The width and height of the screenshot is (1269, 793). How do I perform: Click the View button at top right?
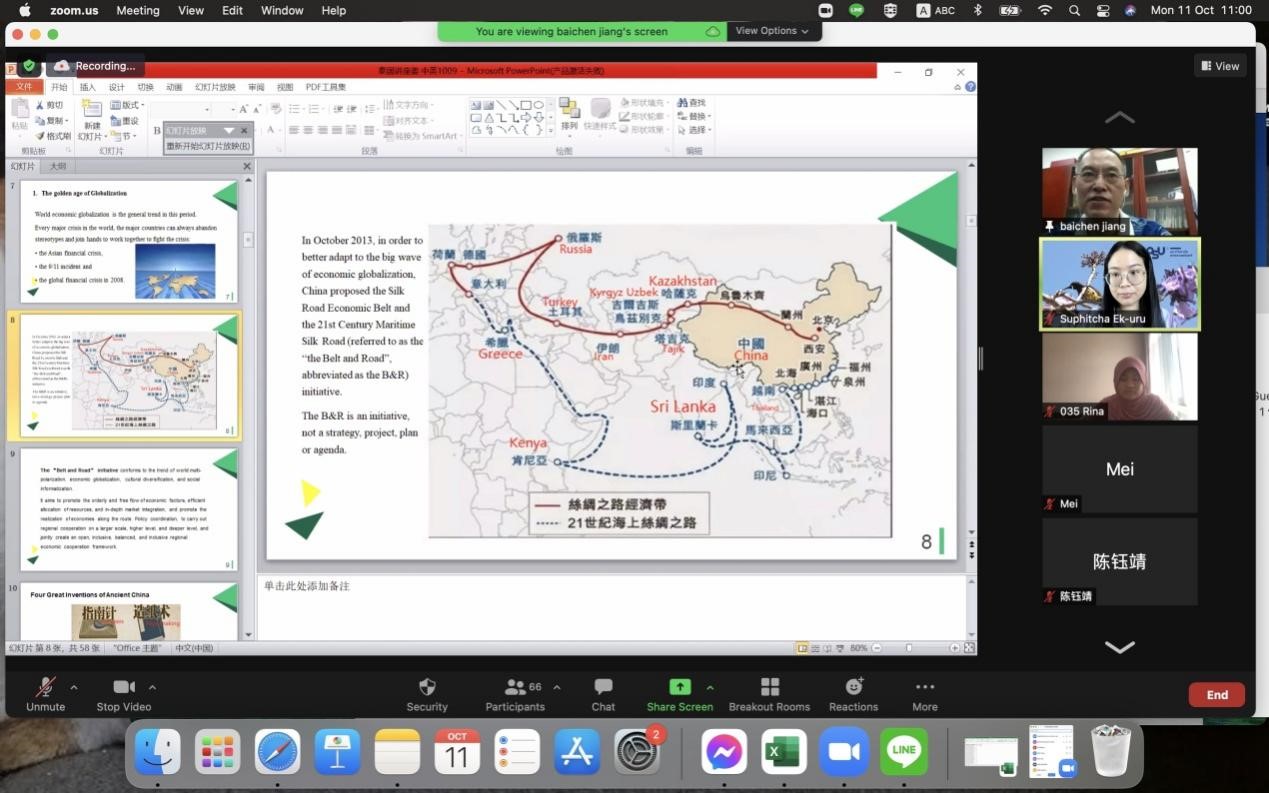point(1220,66)
